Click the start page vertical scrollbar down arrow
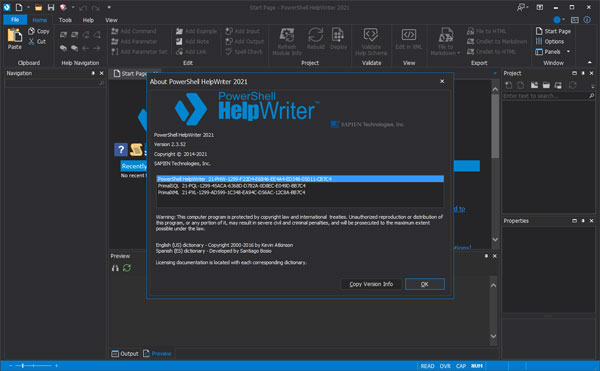The image size is (600, 371). point(495,239)
